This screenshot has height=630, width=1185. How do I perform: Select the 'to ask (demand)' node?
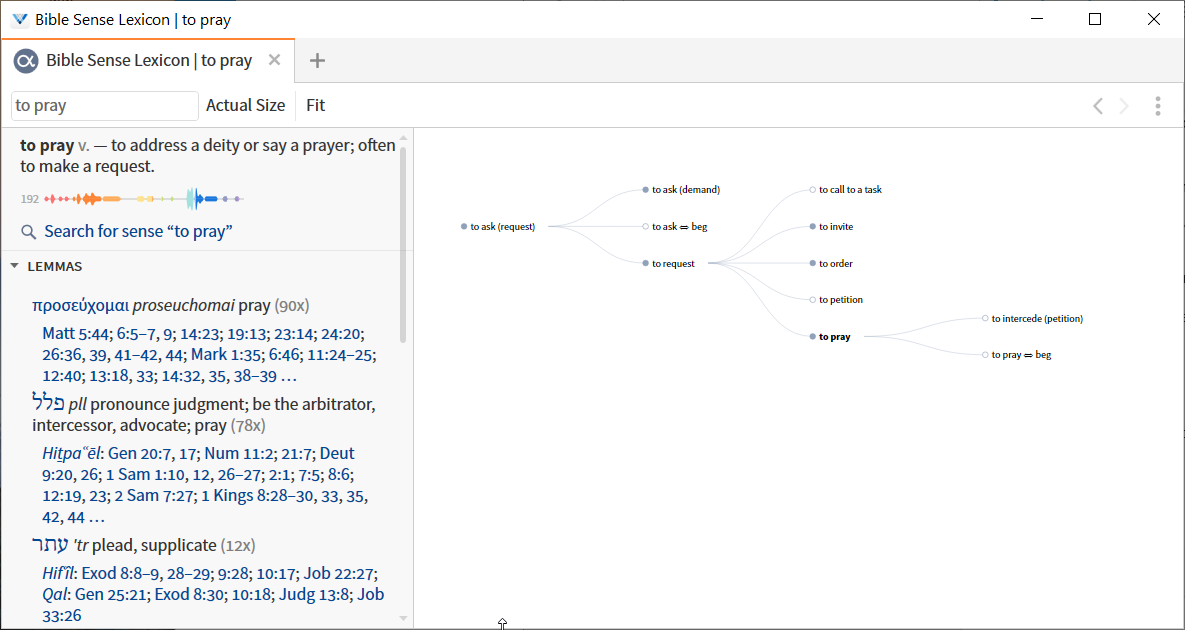coord(685,190)
